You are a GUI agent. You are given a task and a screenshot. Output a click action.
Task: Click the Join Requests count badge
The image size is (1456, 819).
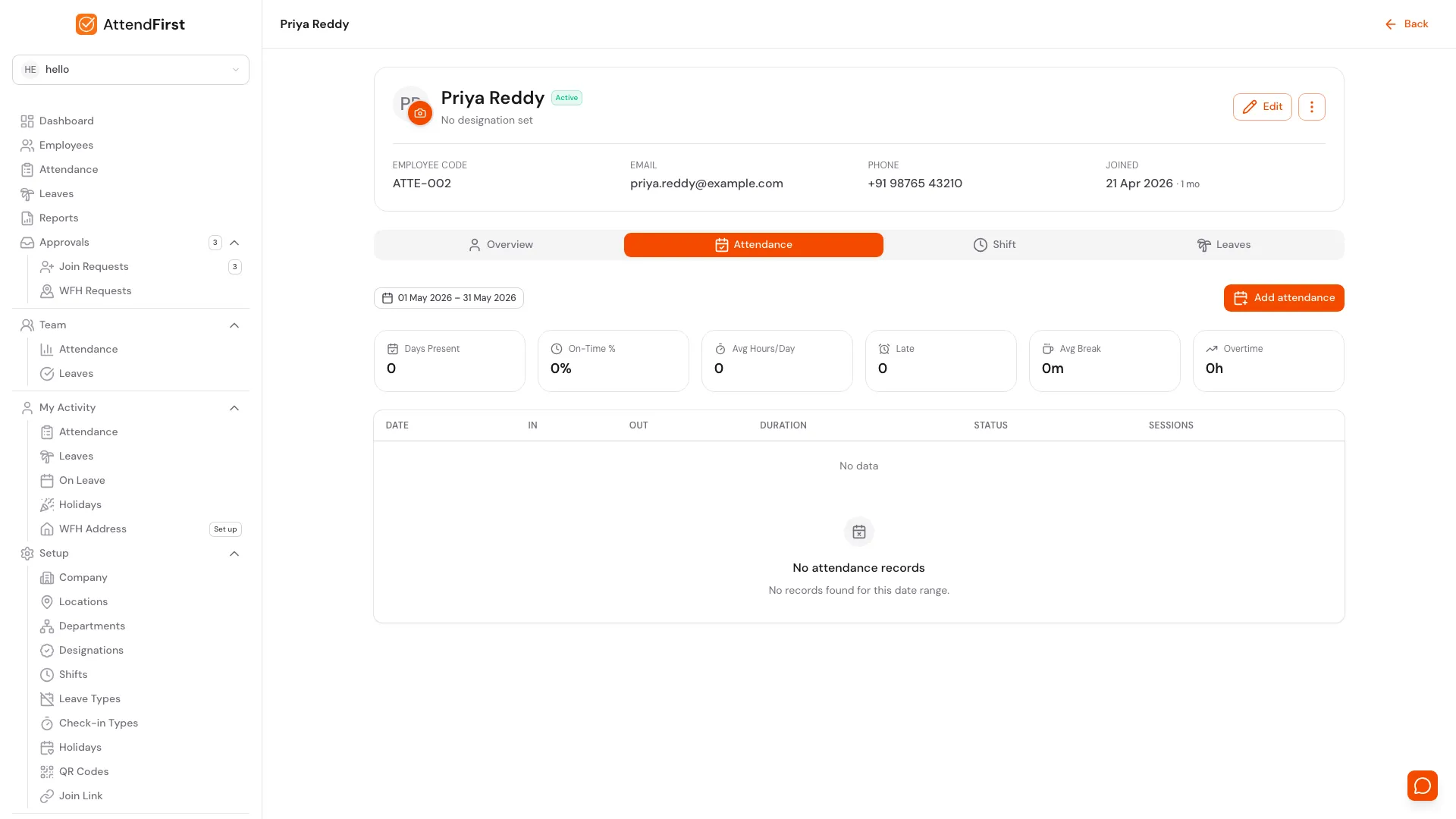pos(235,267)
